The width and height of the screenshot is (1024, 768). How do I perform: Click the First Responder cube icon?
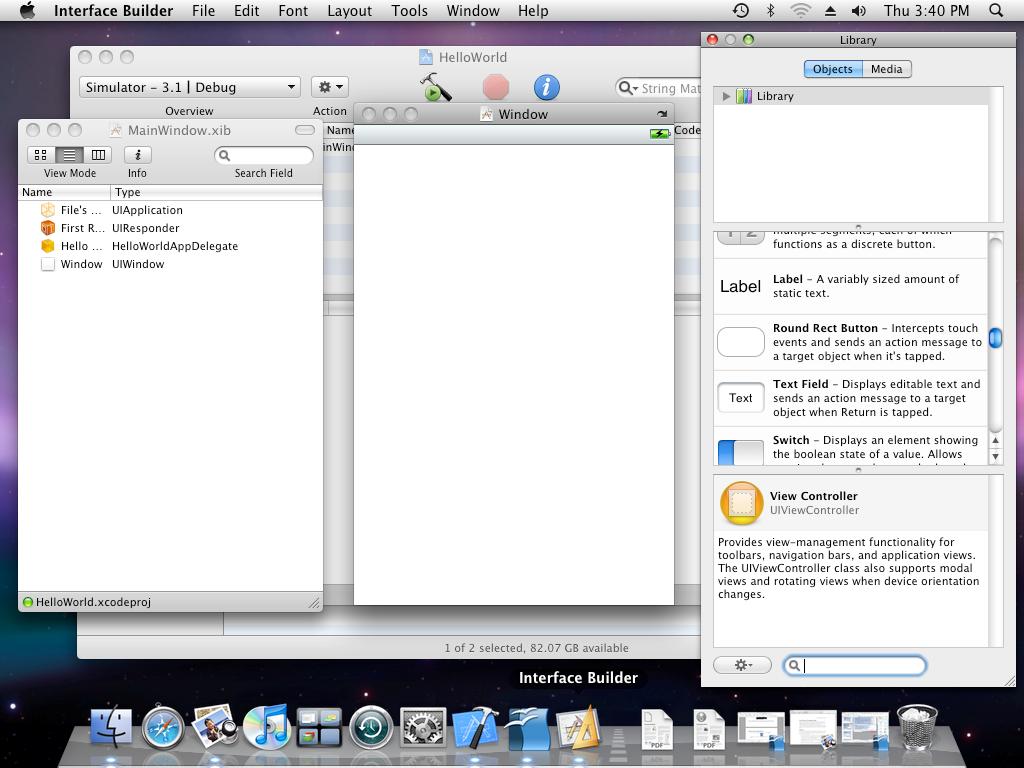48,228
